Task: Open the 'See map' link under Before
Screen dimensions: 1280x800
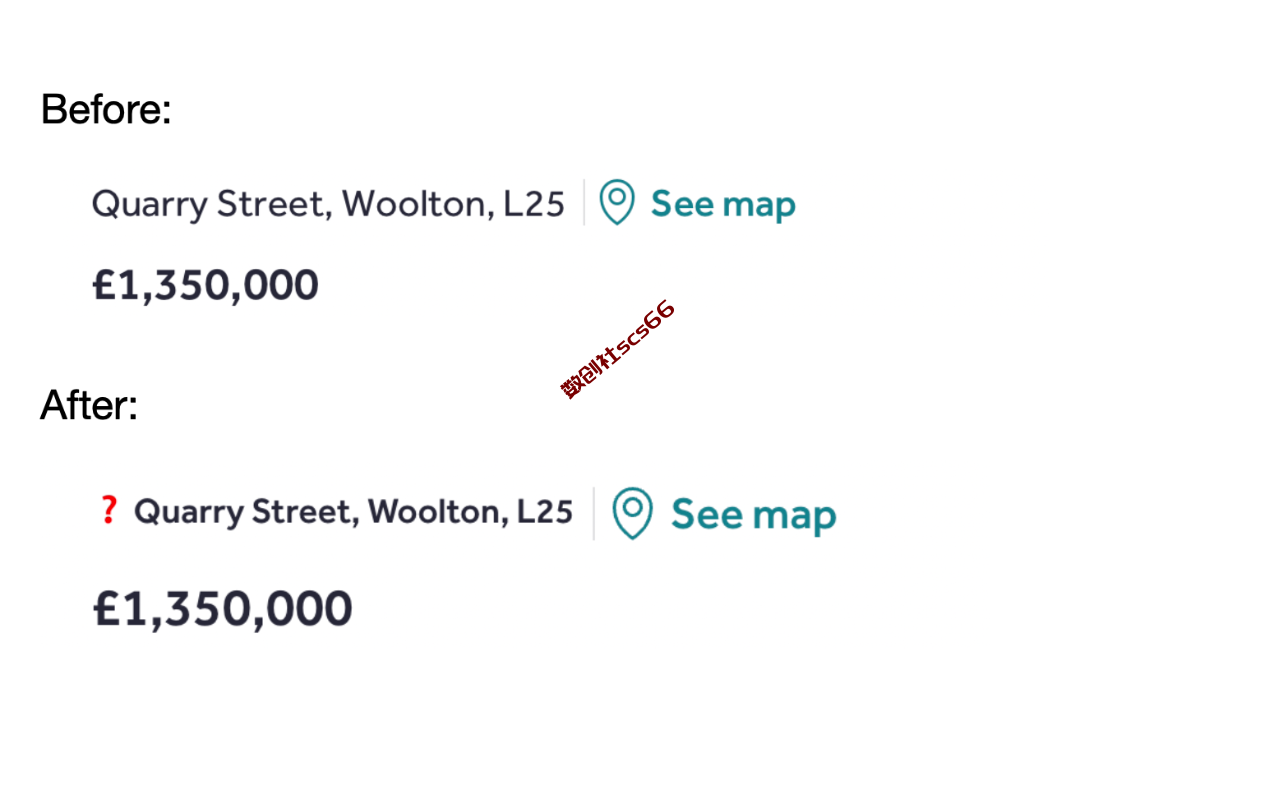Action: 723,204
